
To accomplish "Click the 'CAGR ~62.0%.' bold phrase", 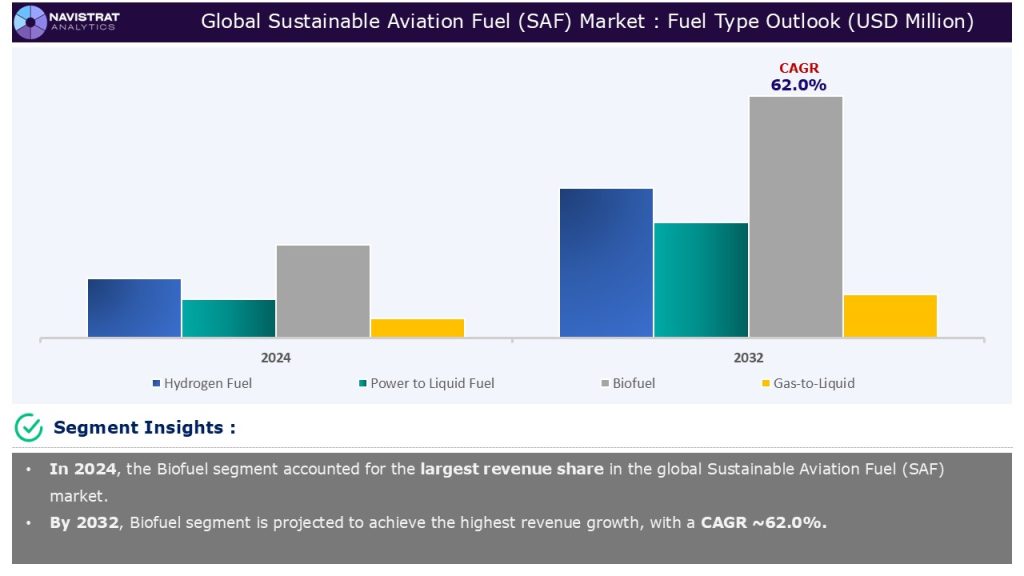I will 763,522.
